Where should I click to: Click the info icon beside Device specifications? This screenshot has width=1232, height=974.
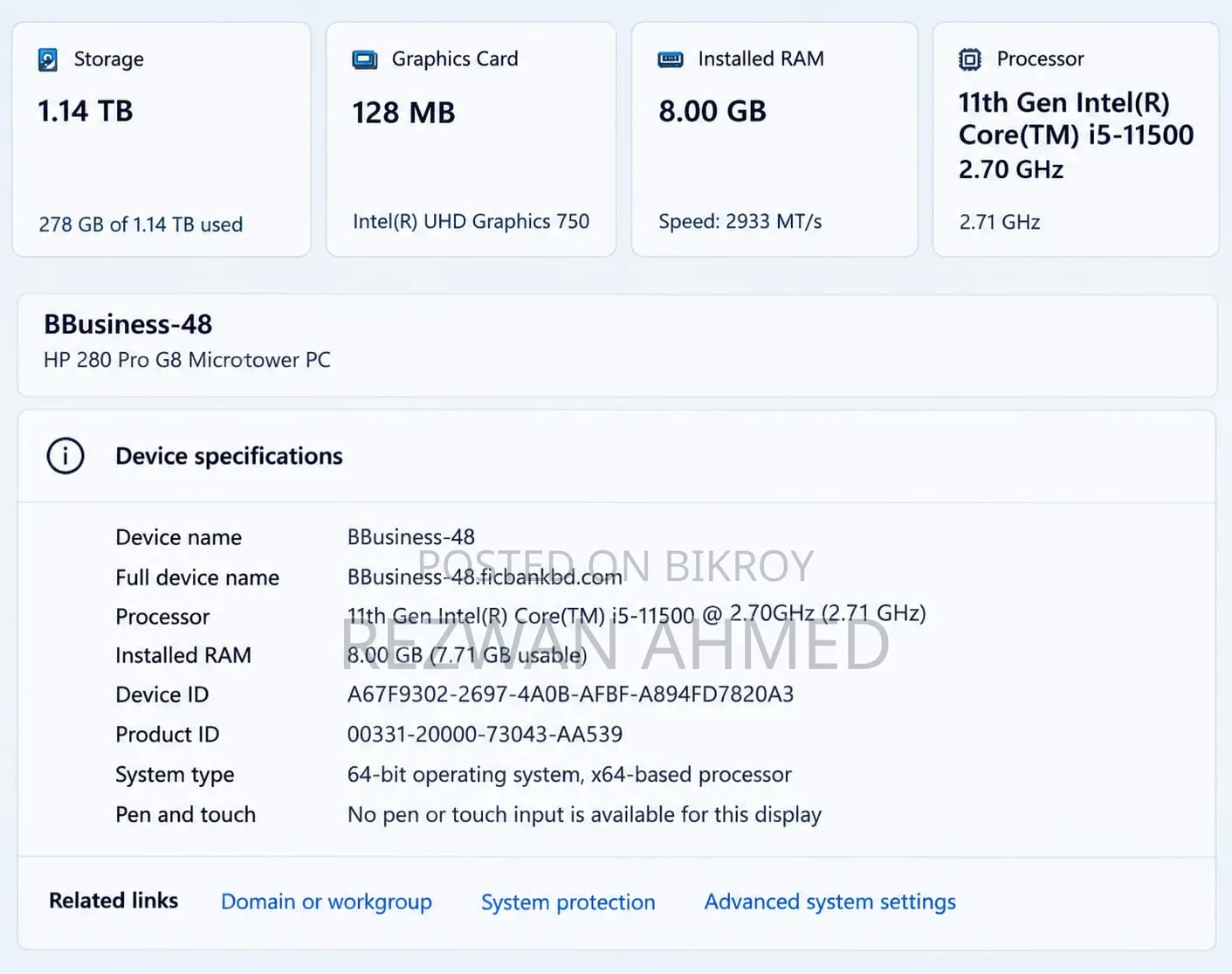(65, 456)
